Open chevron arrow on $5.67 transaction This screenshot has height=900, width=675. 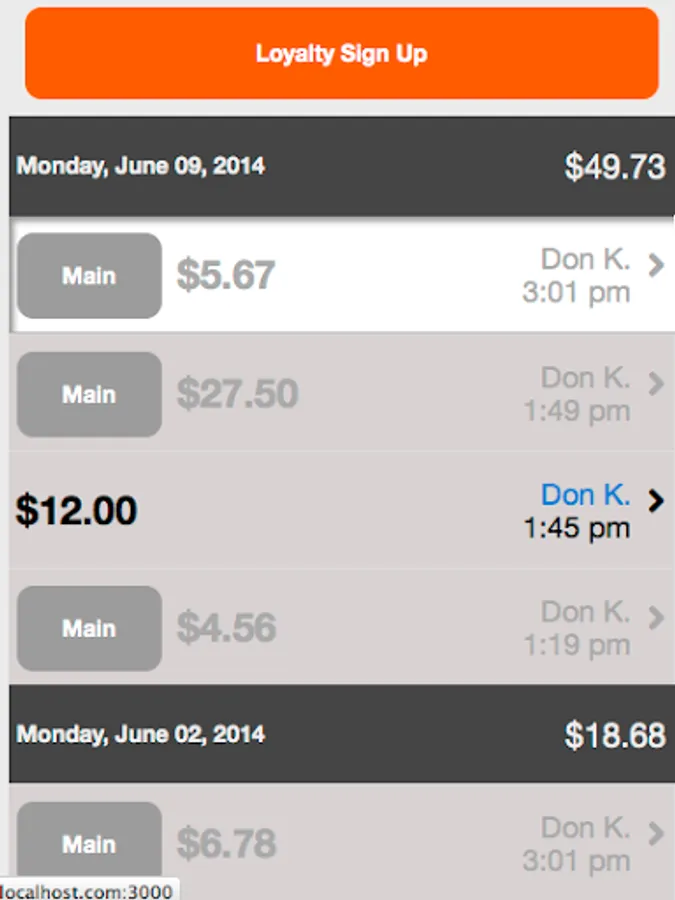pos(656,266)
